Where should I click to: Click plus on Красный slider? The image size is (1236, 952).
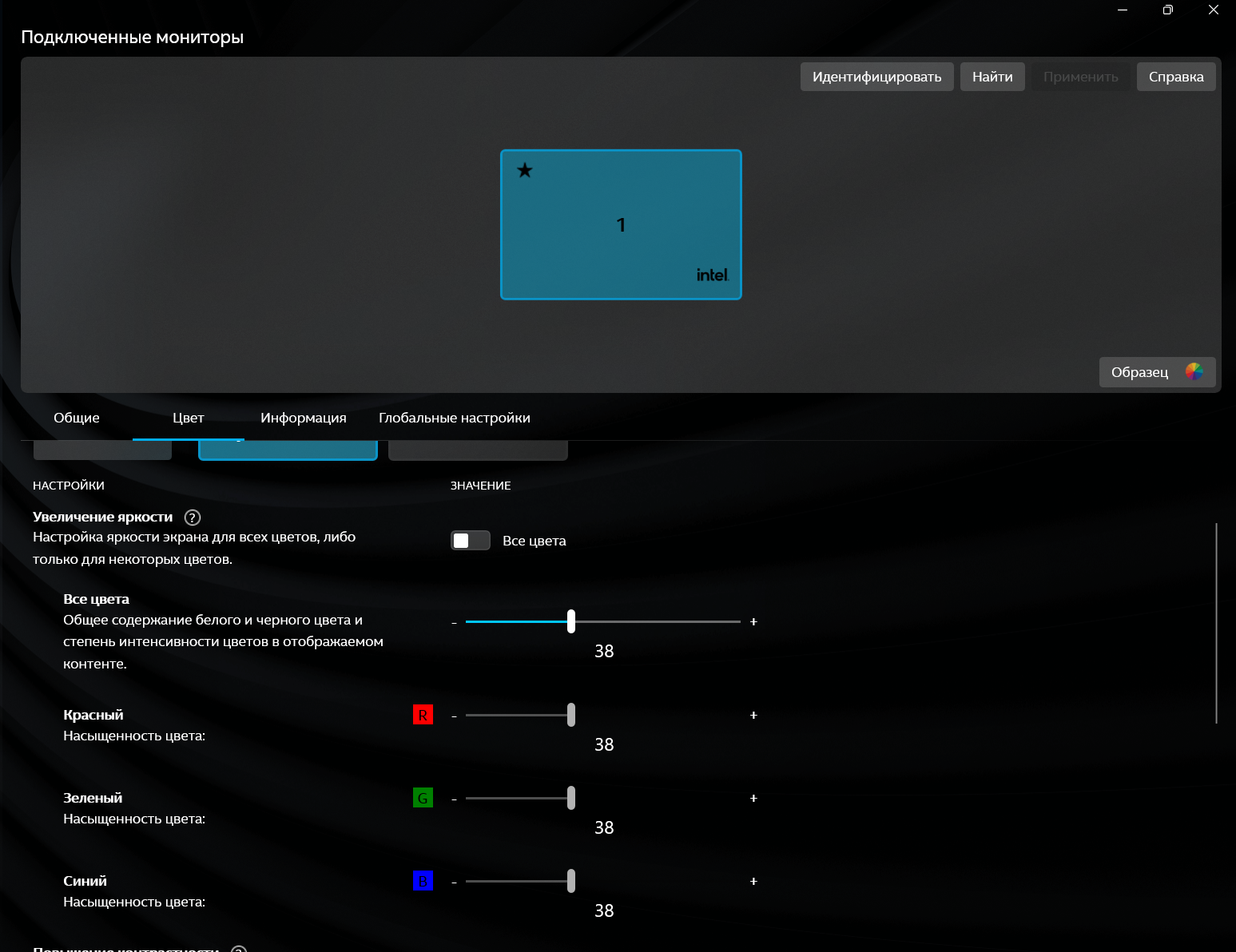click(753, 715)
